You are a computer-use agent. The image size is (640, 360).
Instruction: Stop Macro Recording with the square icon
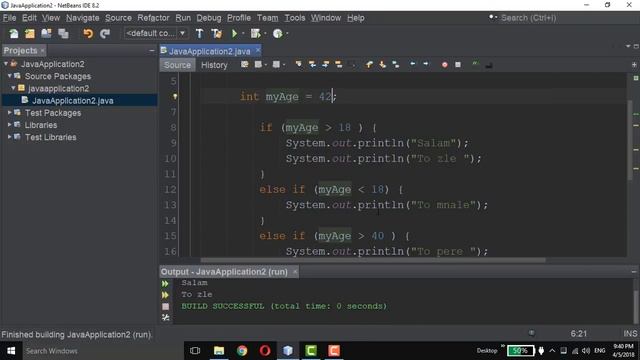458,64
